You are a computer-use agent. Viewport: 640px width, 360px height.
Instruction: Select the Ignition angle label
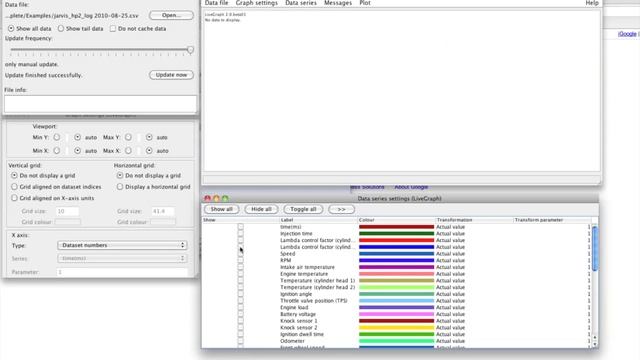tap(296, 294)
